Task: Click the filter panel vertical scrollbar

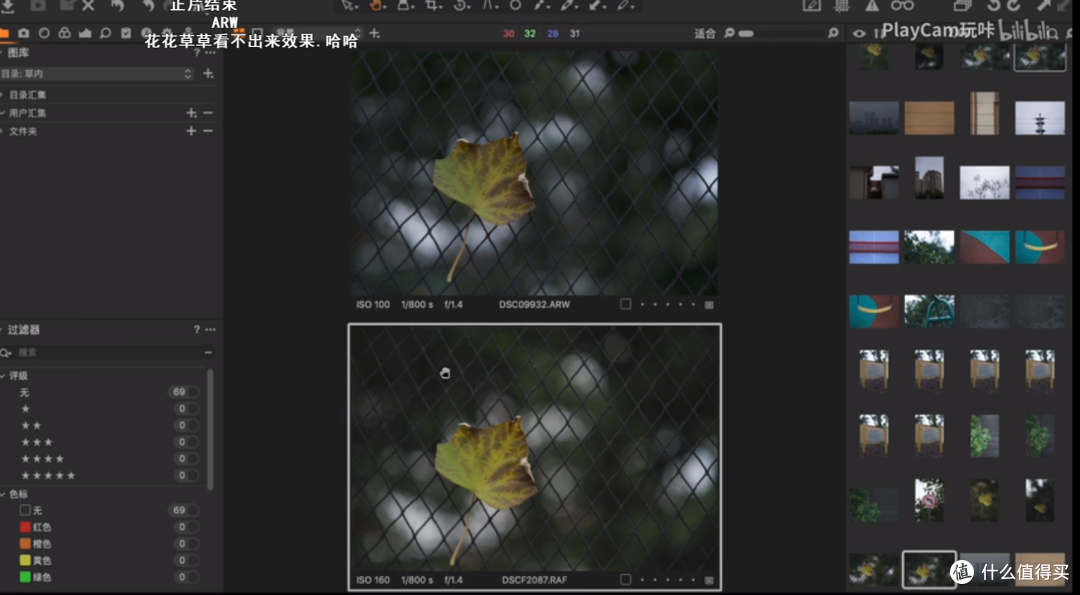Action: click(x=210, y=430)
